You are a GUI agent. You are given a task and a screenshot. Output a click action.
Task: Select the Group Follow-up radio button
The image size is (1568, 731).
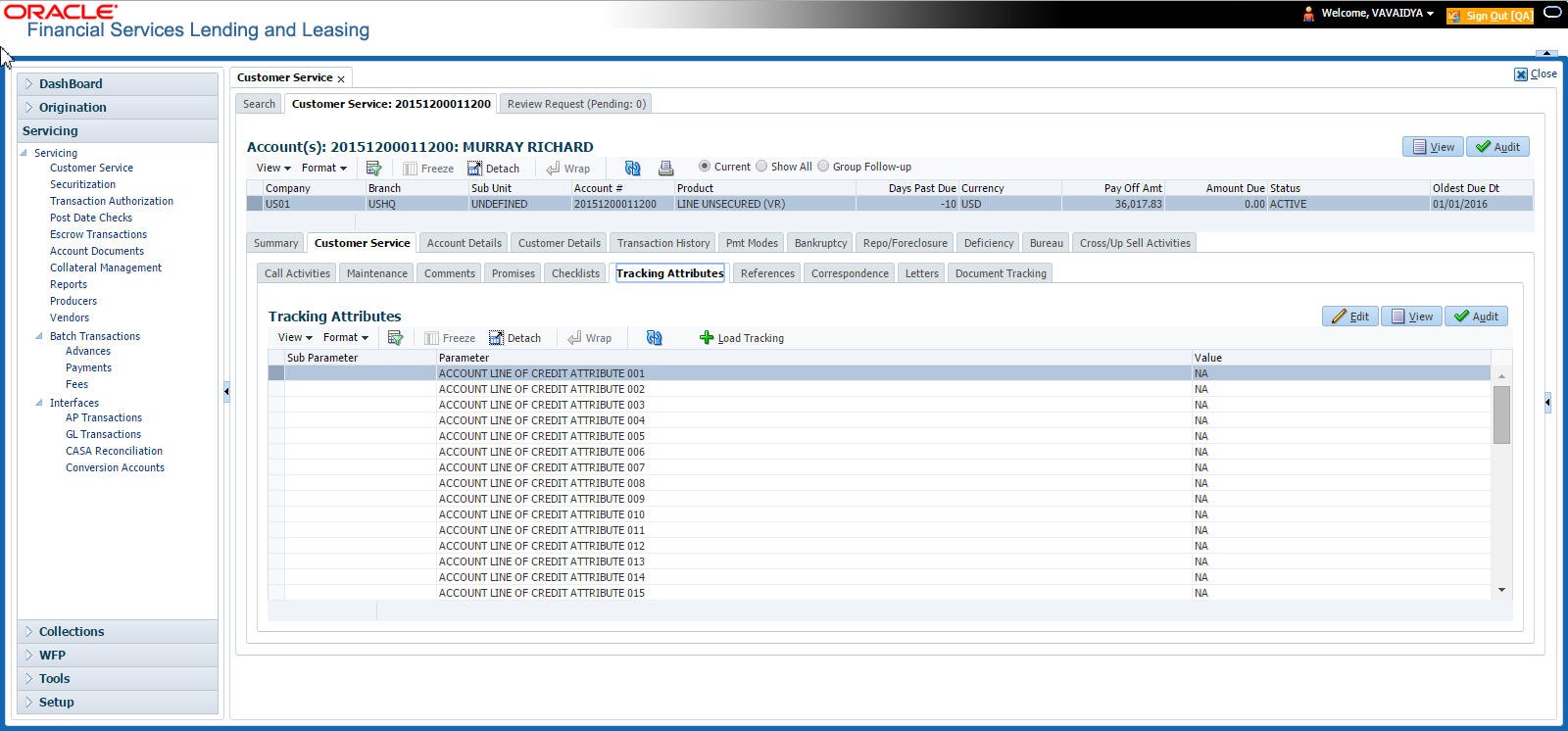[x=822, y=167]
